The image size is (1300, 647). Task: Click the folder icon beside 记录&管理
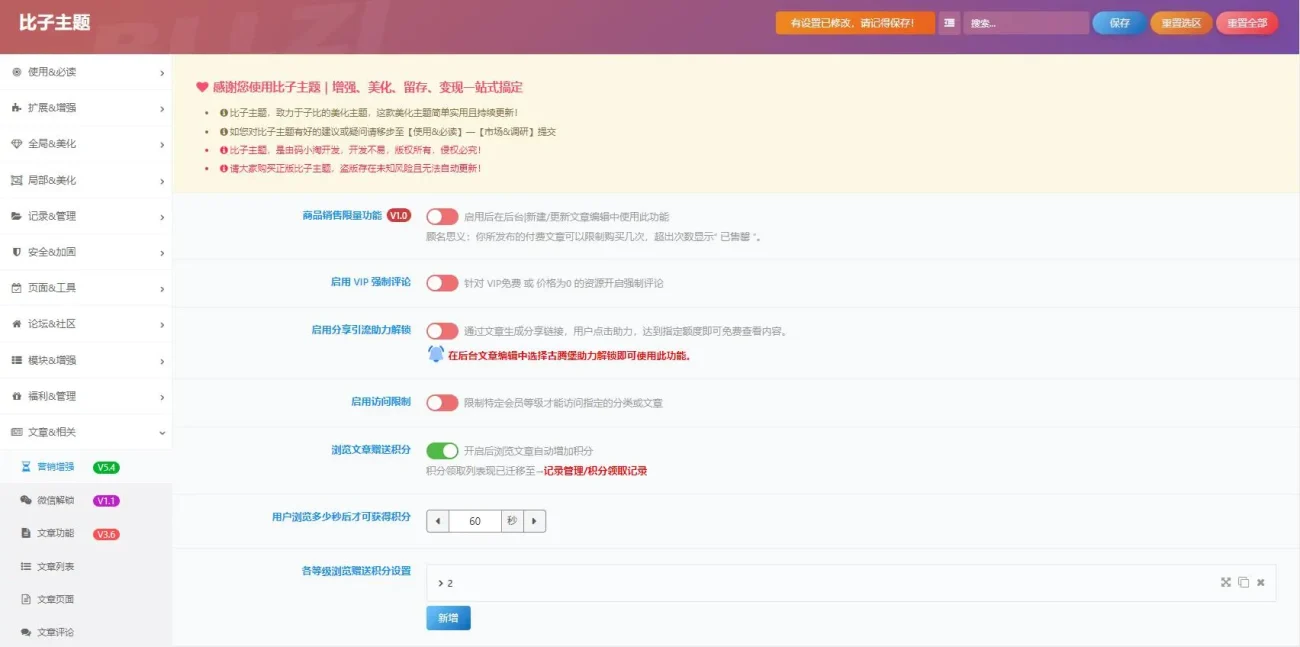click(x=16, y=216)
